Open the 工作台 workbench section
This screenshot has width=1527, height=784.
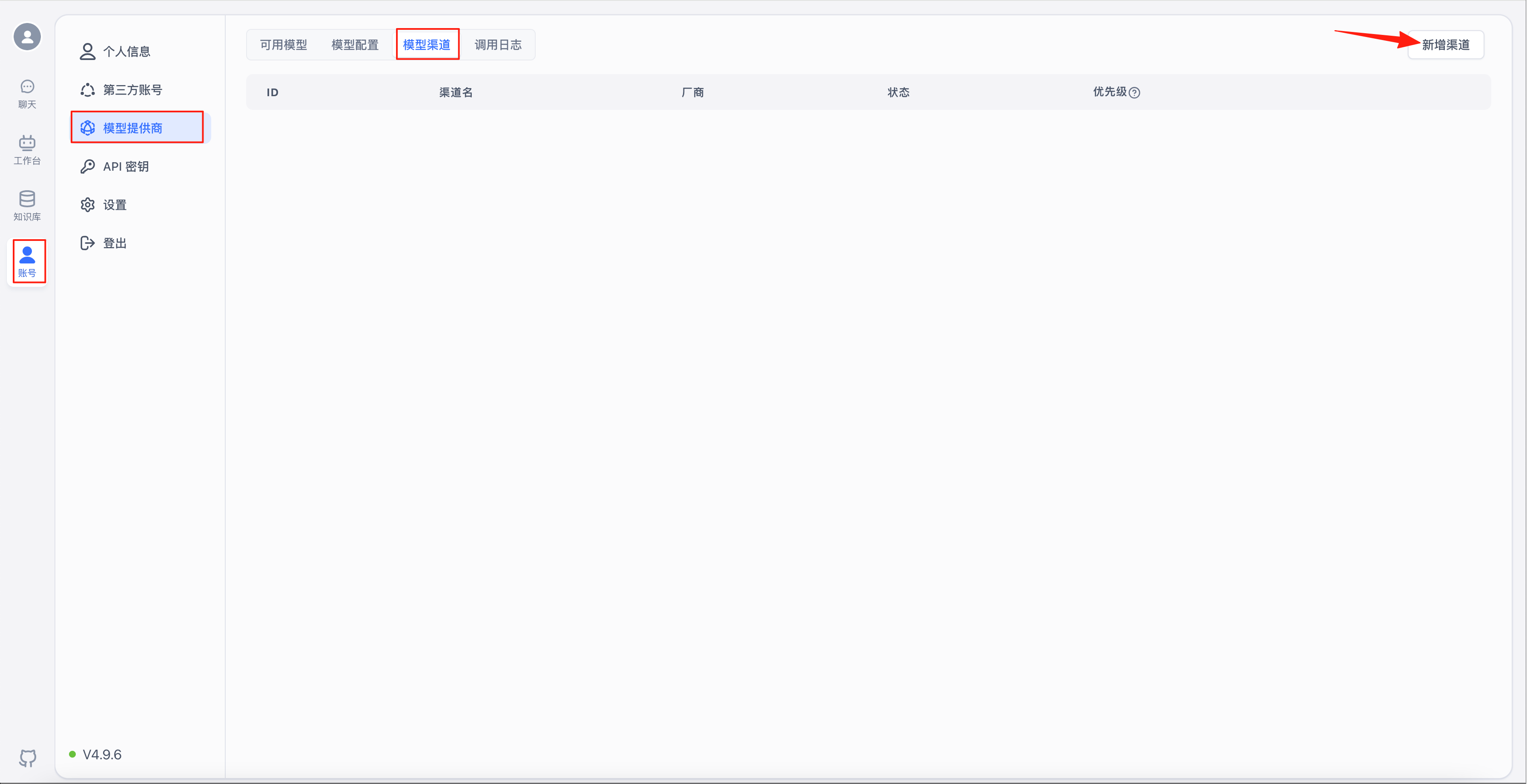pos(27,150)
